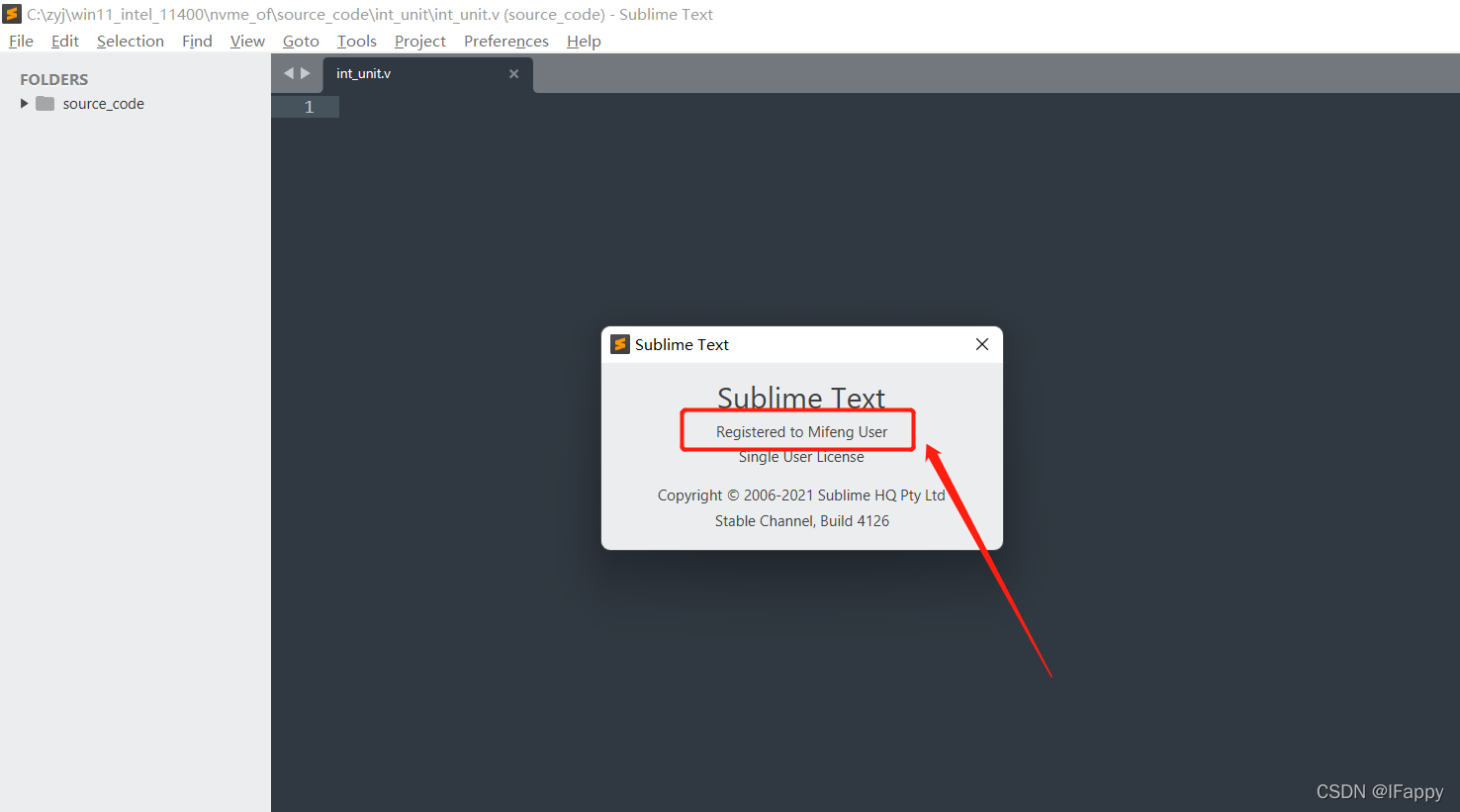Open the View menu
Viewport: 1460px width, 812px height.
247,41
